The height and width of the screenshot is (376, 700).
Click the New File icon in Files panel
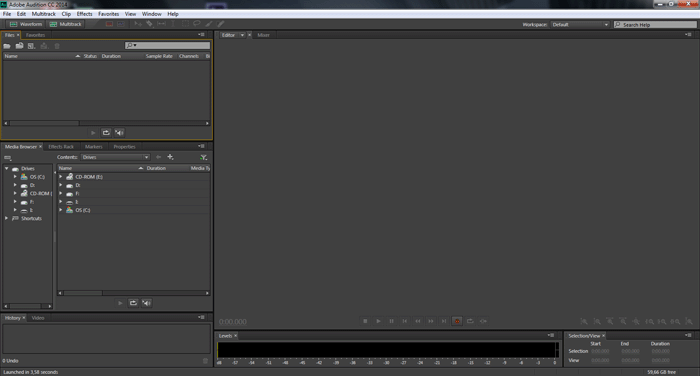[31, 46]
